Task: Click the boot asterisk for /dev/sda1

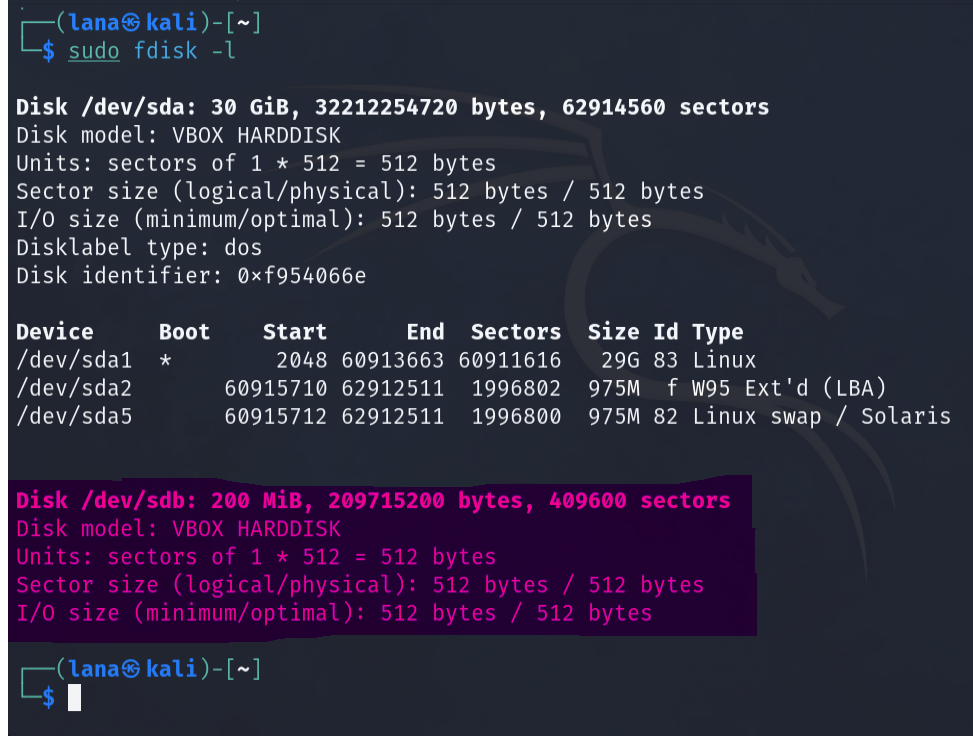Action: click(165, 361)
